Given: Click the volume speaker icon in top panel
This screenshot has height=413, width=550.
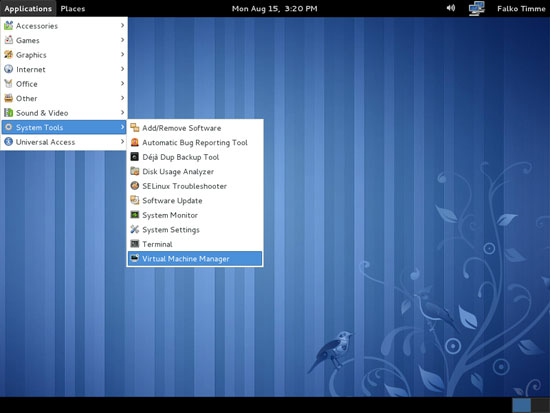Looking at the screenshot, I should [x=451, y=8].
